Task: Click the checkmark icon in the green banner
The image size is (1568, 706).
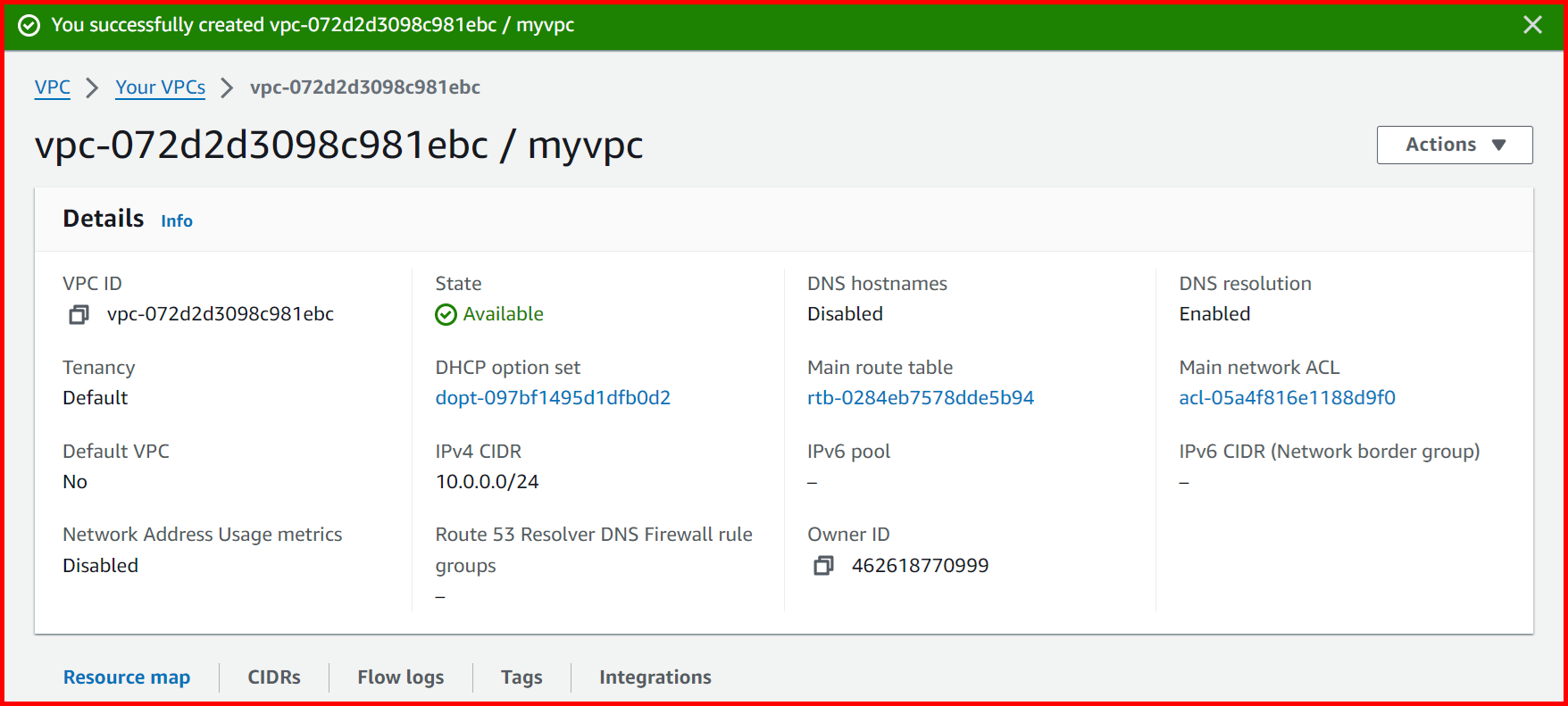Action: tap(28, 25)
